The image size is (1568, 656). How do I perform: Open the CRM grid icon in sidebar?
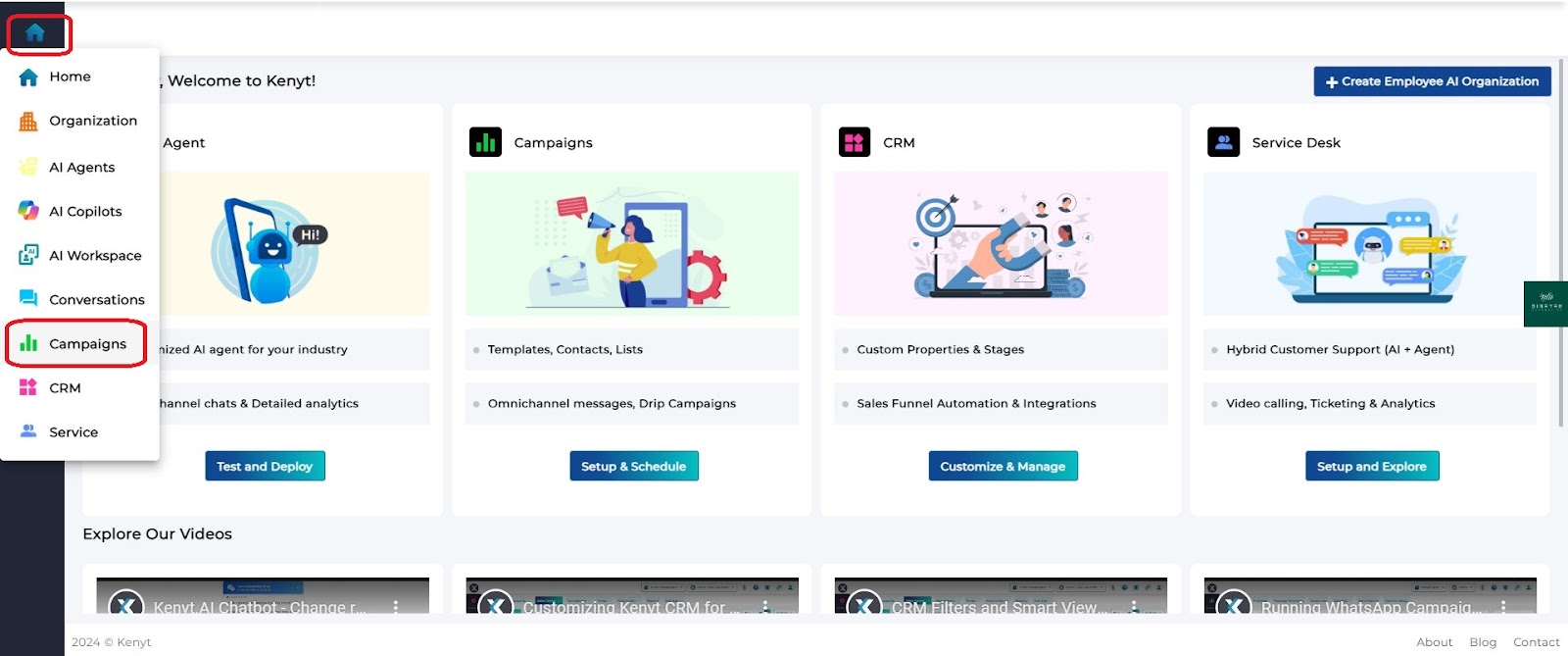tap(28, 387)
